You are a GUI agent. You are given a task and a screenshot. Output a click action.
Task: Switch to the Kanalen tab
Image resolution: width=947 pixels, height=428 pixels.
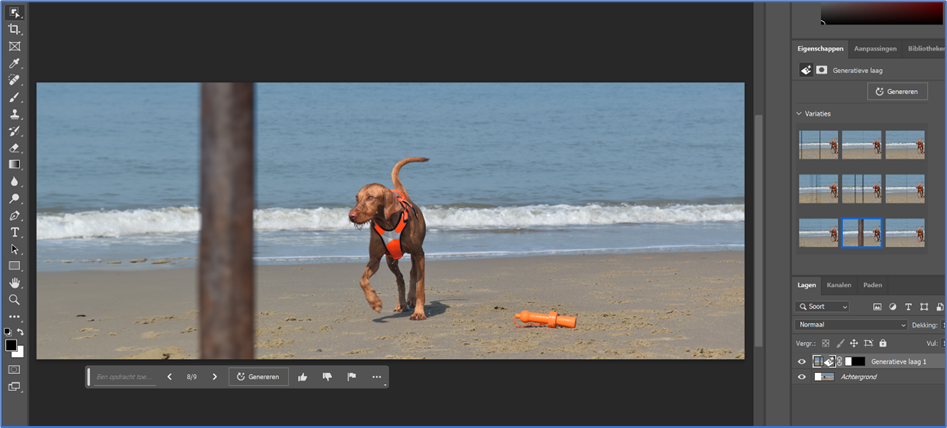(x=839, y=285)
